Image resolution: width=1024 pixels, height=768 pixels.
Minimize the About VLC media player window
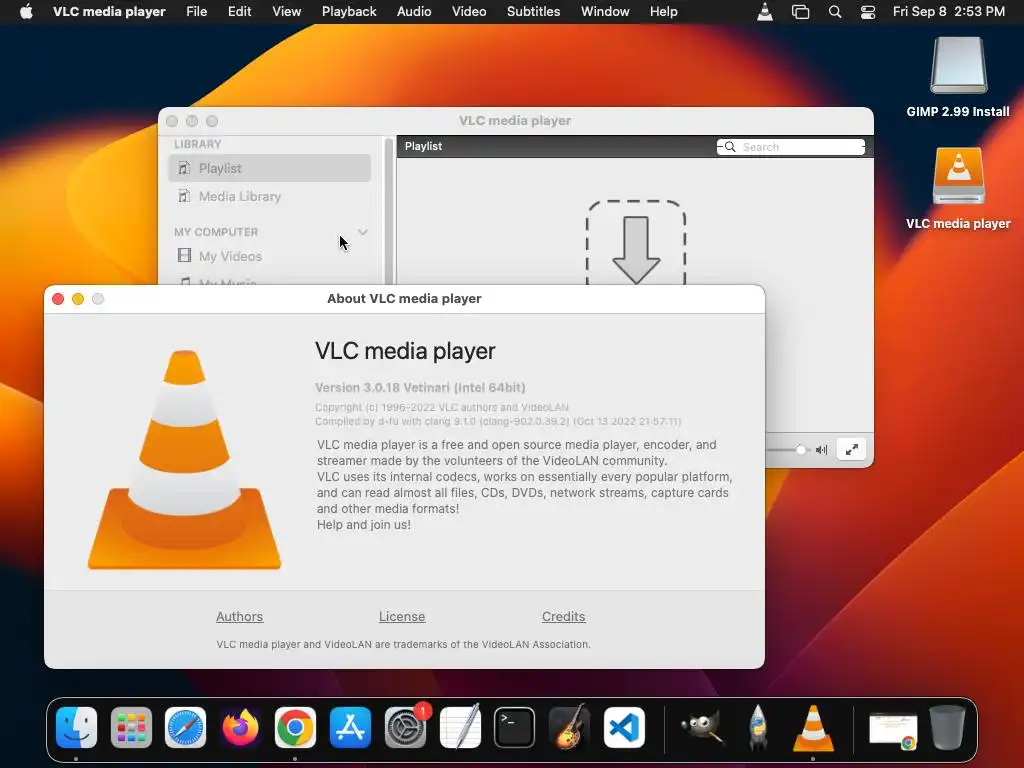78,299
